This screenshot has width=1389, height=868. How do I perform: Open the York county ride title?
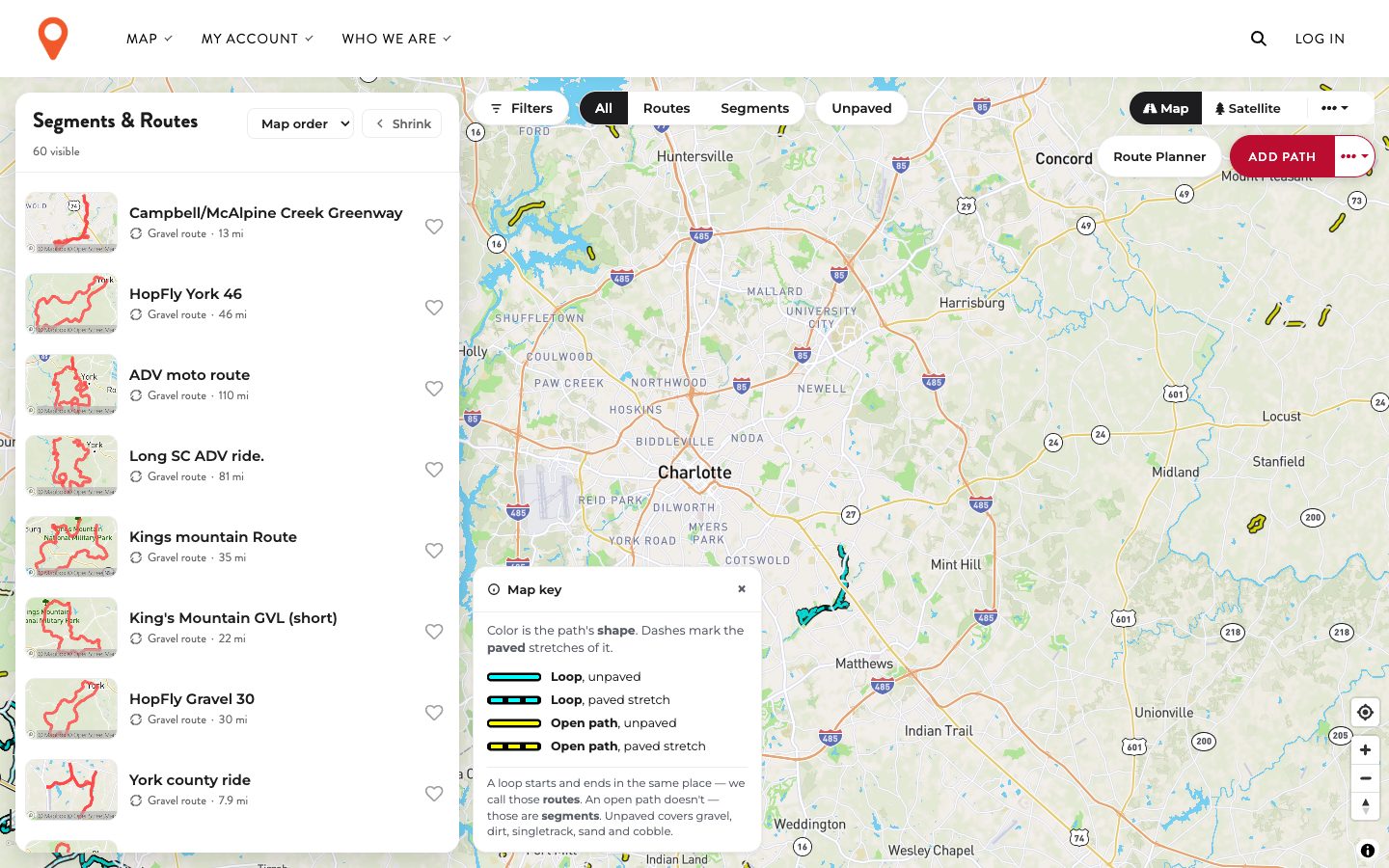click(x=190, y=780)
